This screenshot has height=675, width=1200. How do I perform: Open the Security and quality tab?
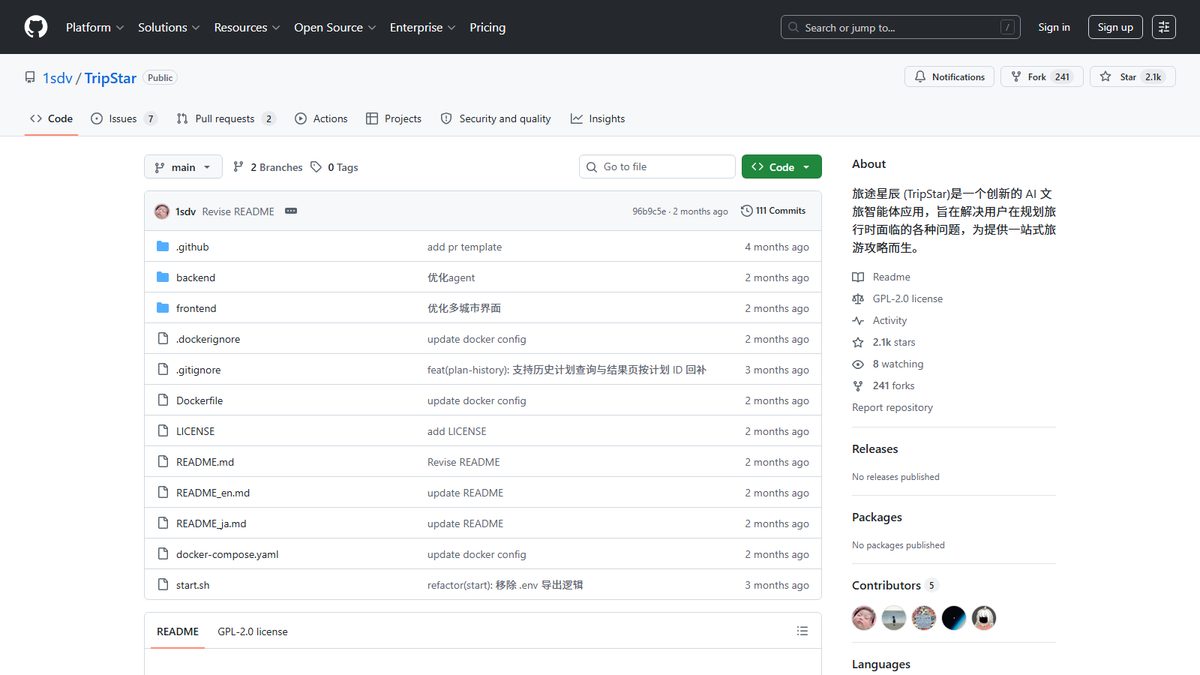495,118
